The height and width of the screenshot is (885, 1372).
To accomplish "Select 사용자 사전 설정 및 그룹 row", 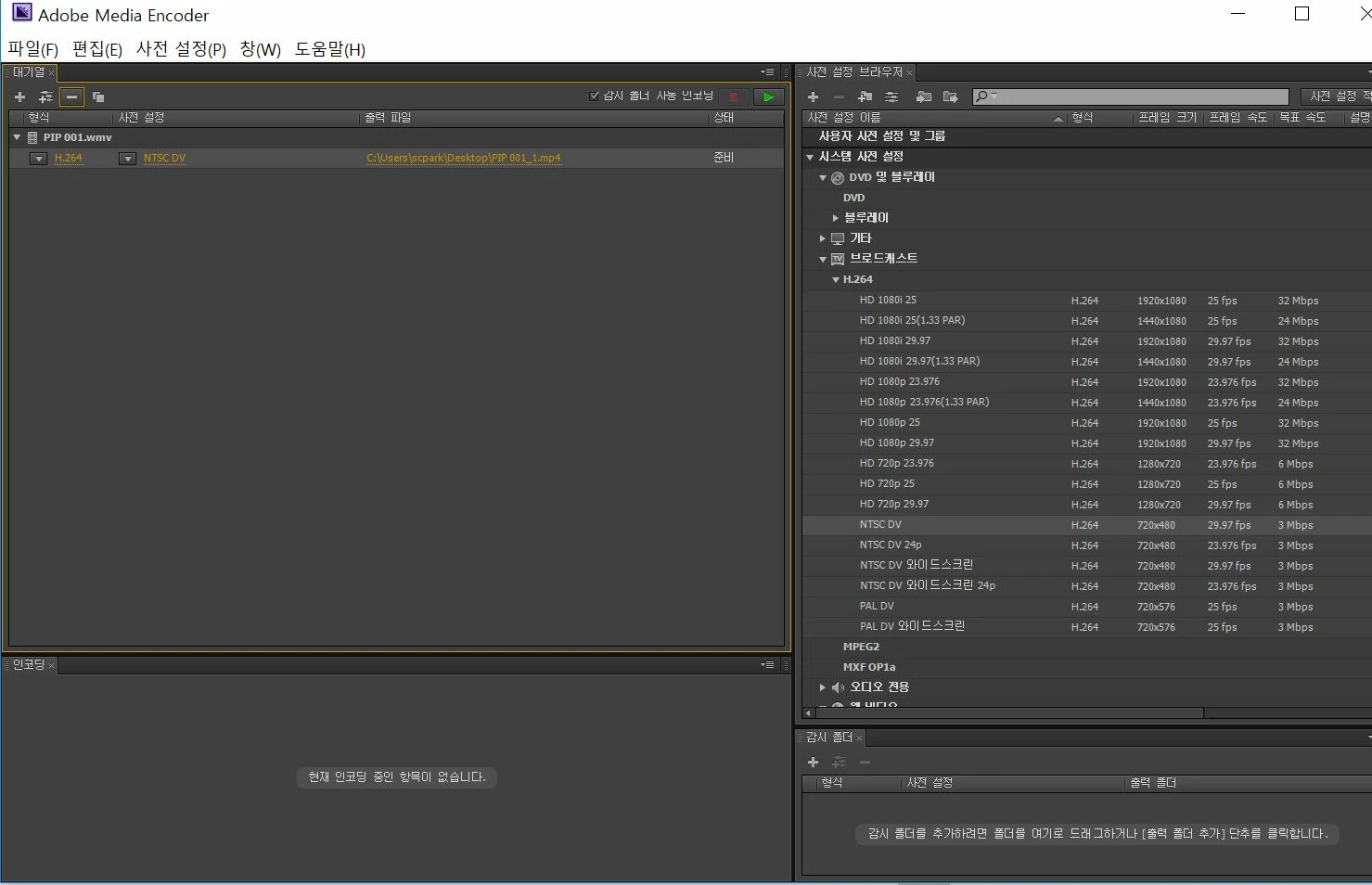I will 1086,136.
